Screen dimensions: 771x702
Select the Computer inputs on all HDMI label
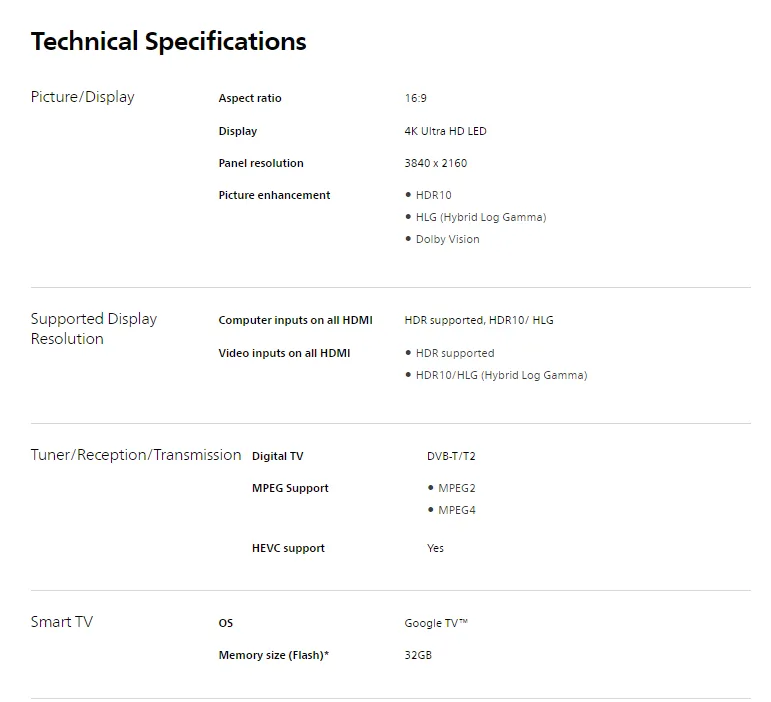click(x=296, y=320)
